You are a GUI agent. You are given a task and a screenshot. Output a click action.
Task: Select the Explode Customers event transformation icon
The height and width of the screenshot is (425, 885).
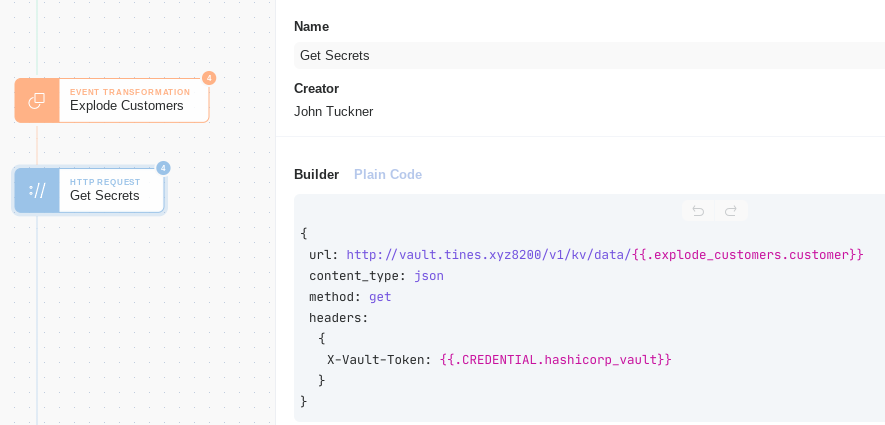point(37,100)
